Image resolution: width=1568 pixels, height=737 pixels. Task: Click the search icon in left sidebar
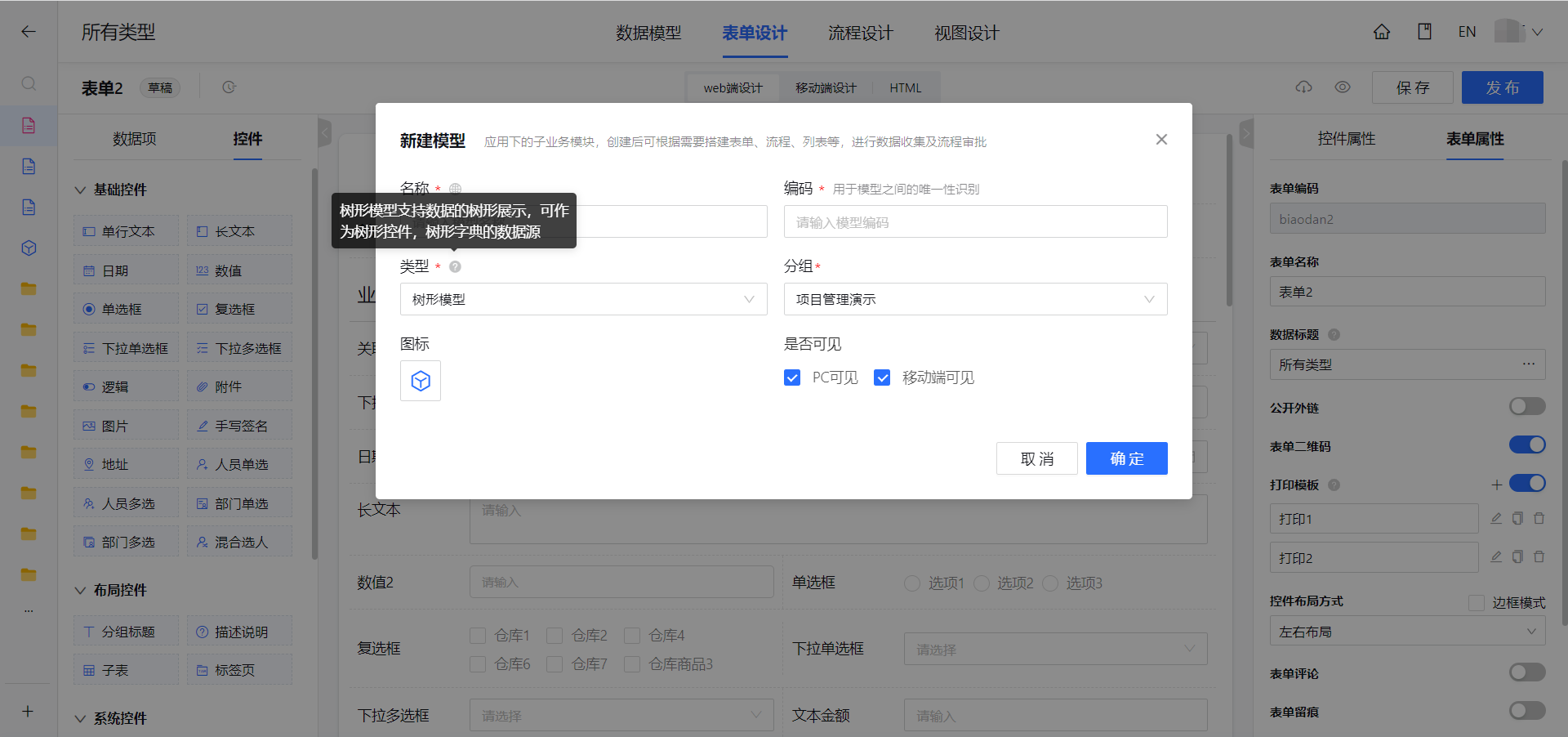[29, 84]
